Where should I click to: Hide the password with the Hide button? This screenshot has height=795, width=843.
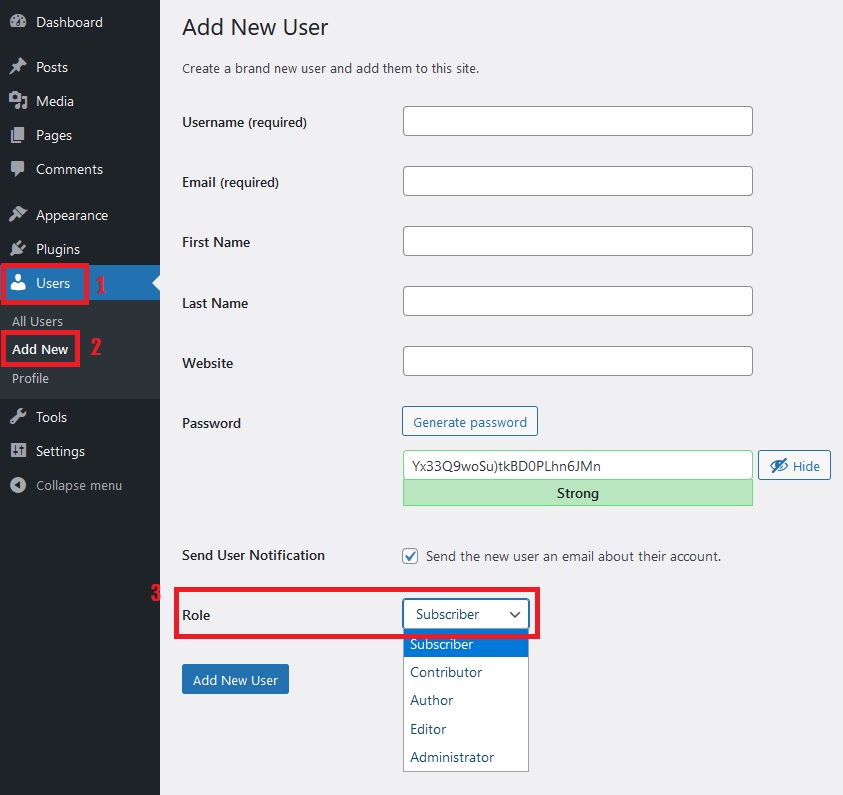tap(794, 466)
